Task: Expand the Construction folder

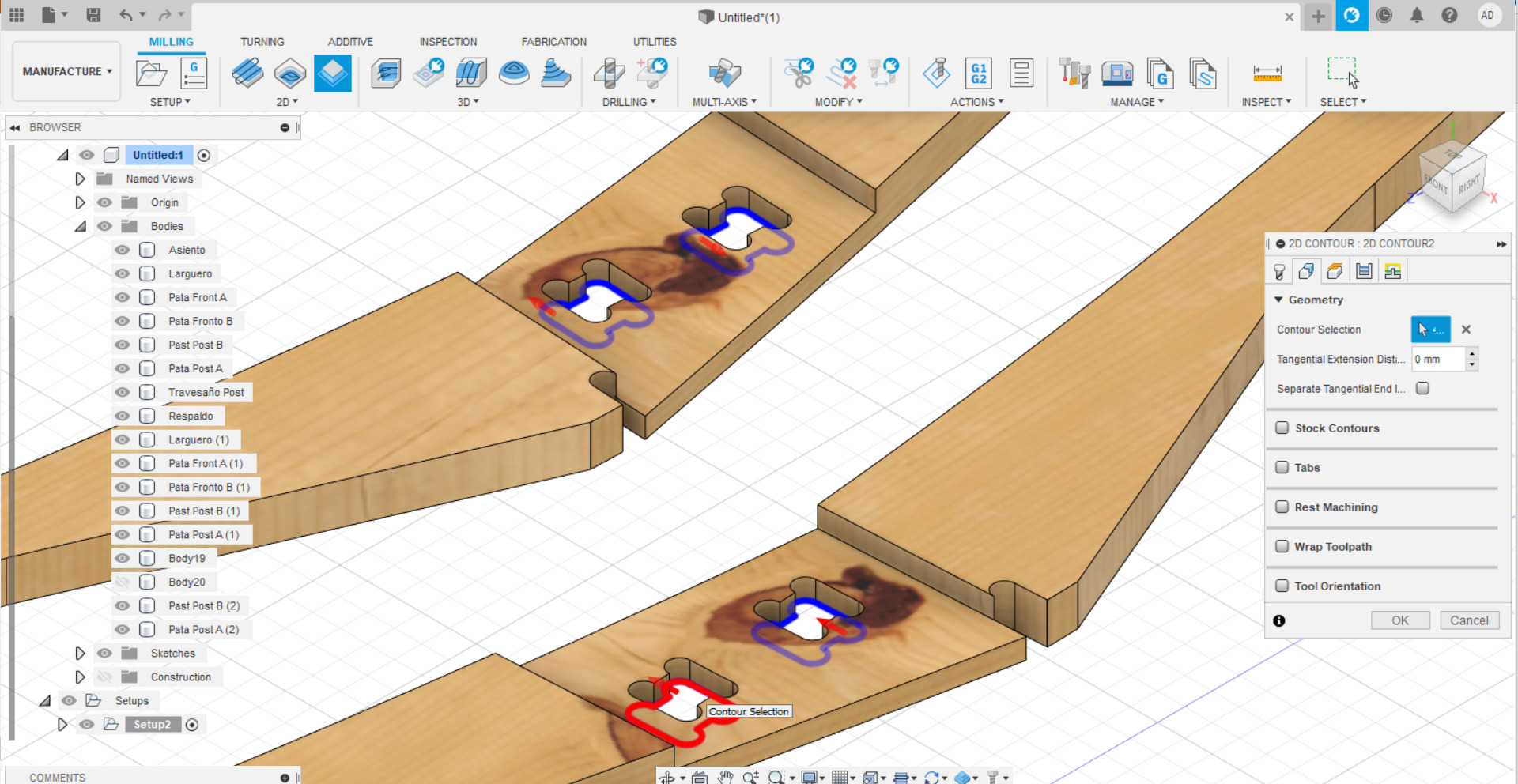Action: click(x=80, y=677)
